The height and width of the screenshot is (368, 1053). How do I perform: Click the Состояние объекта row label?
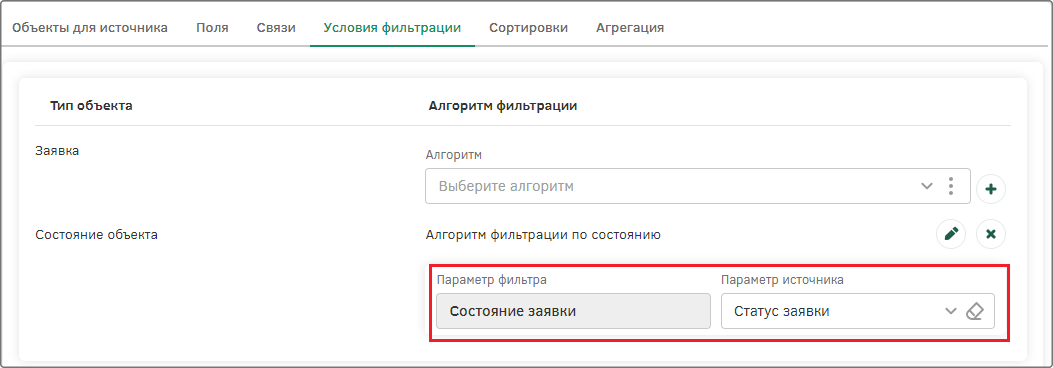(96, 235)
